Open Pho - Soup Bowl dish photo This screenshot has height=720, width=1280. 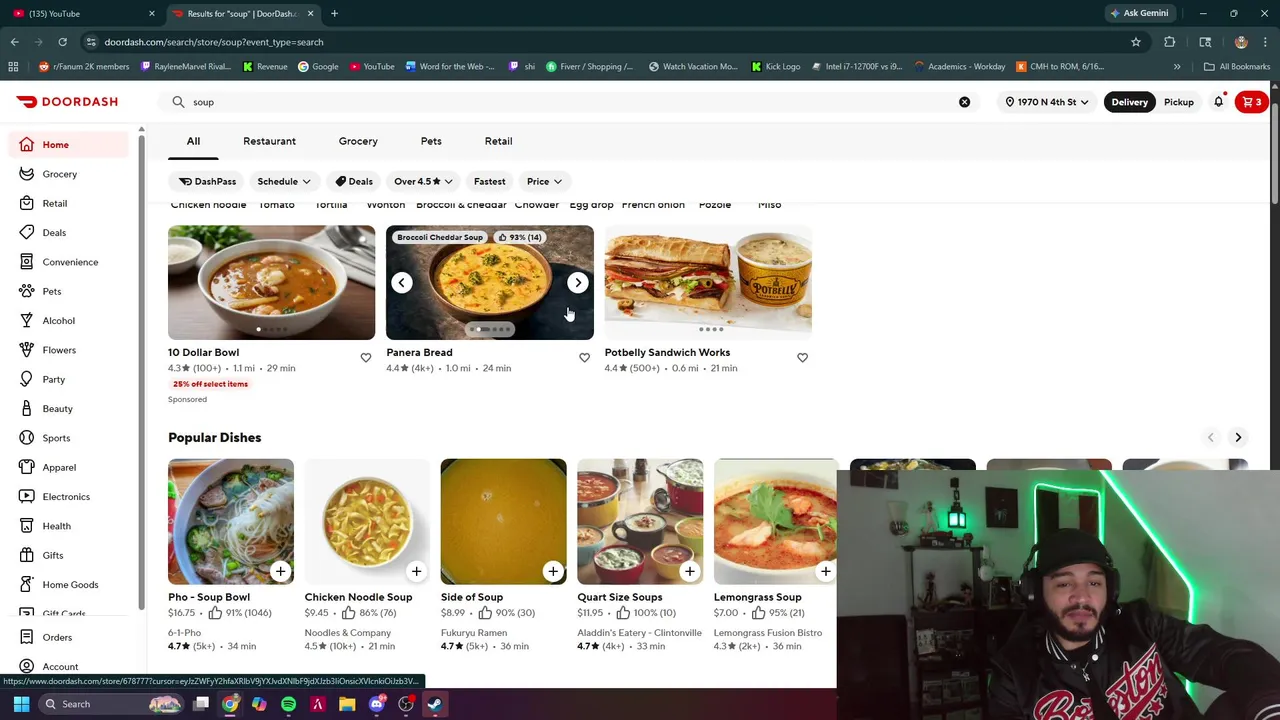click(231, 521)
